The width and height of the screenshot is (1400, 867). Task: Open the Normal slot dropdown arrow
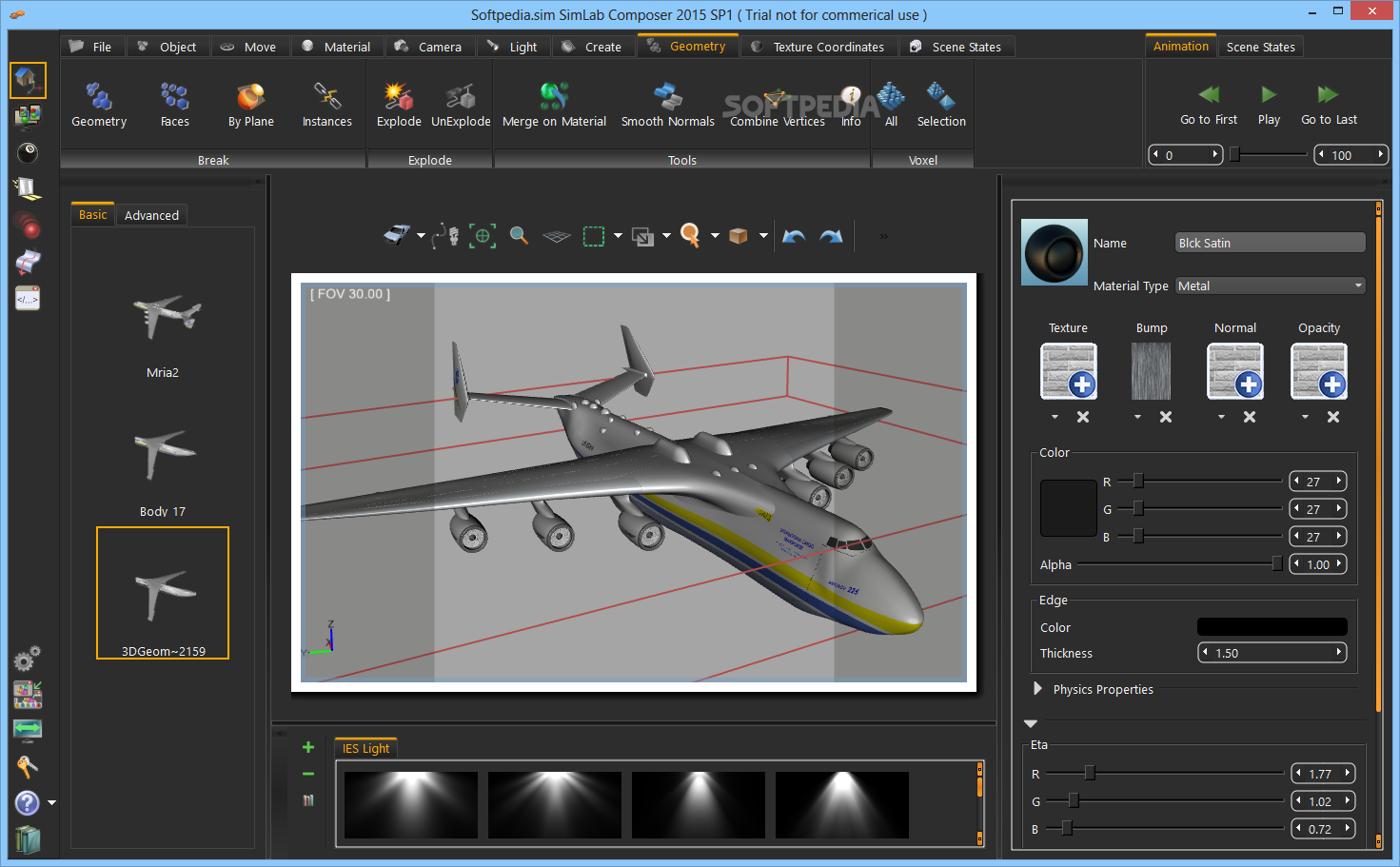[1221, 417]
